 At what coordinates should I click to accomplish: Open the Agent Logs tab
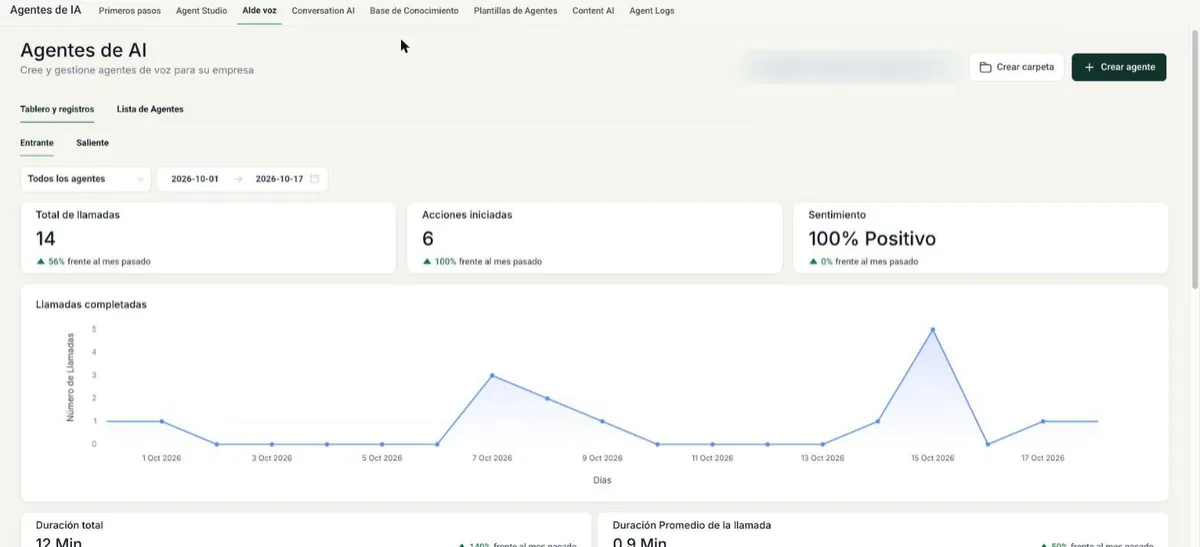click(x=652, y=11)
